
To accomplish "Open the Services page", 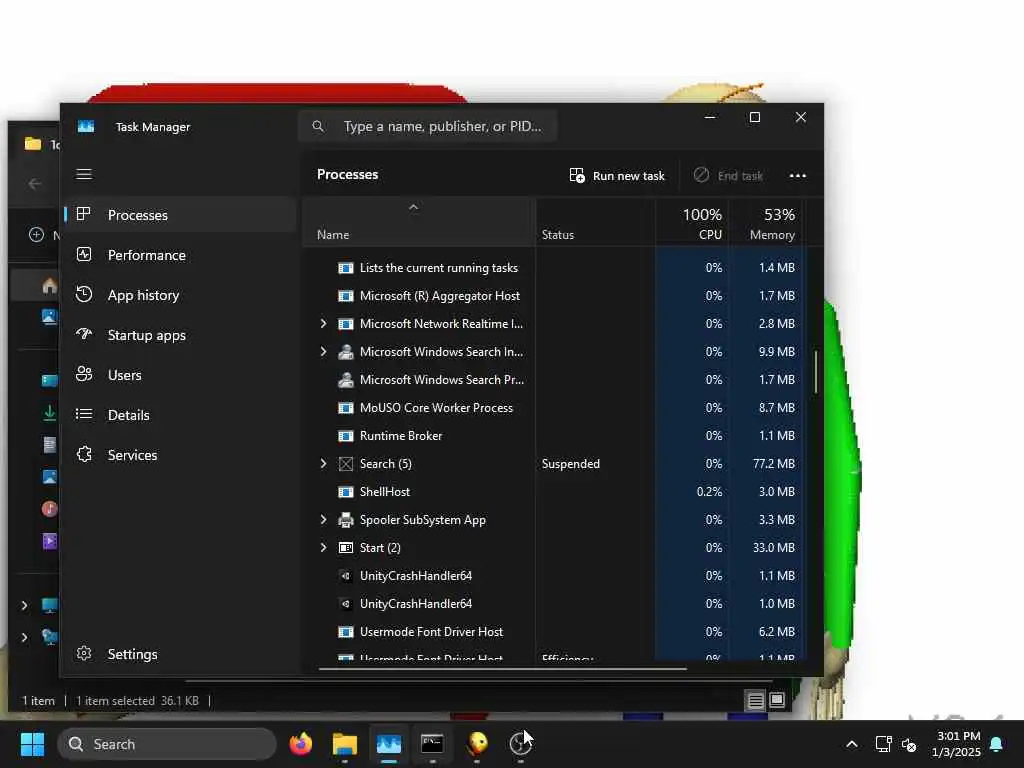I will 180,455.
